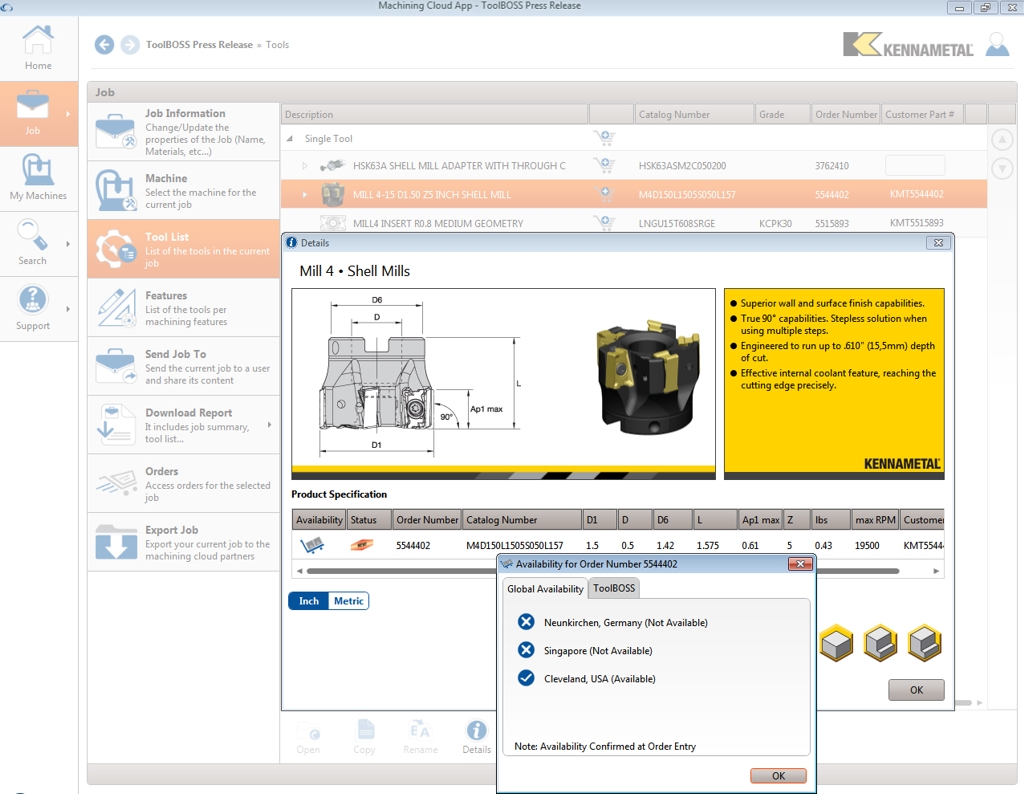The width and height of the screenshot is (1024, 794).
Task: Open the Machine selection item
Action: (184, 190)
